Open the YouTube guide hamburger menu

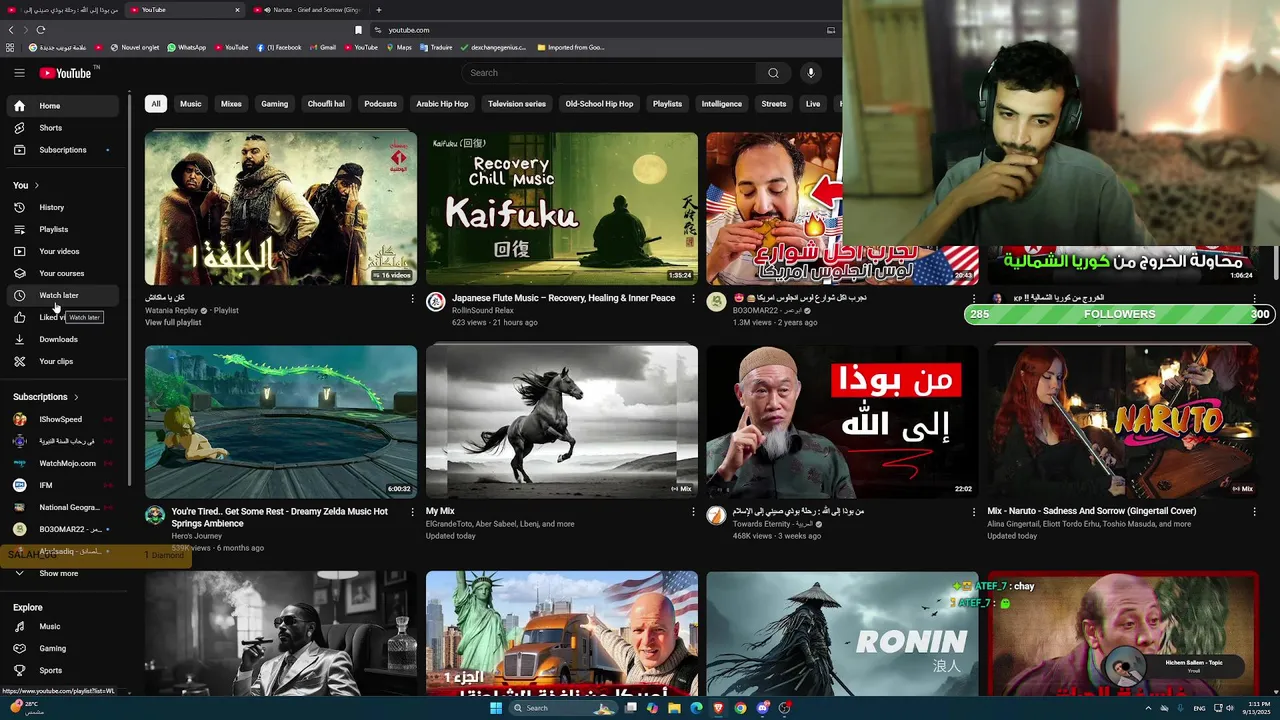[x=19, y=73]
